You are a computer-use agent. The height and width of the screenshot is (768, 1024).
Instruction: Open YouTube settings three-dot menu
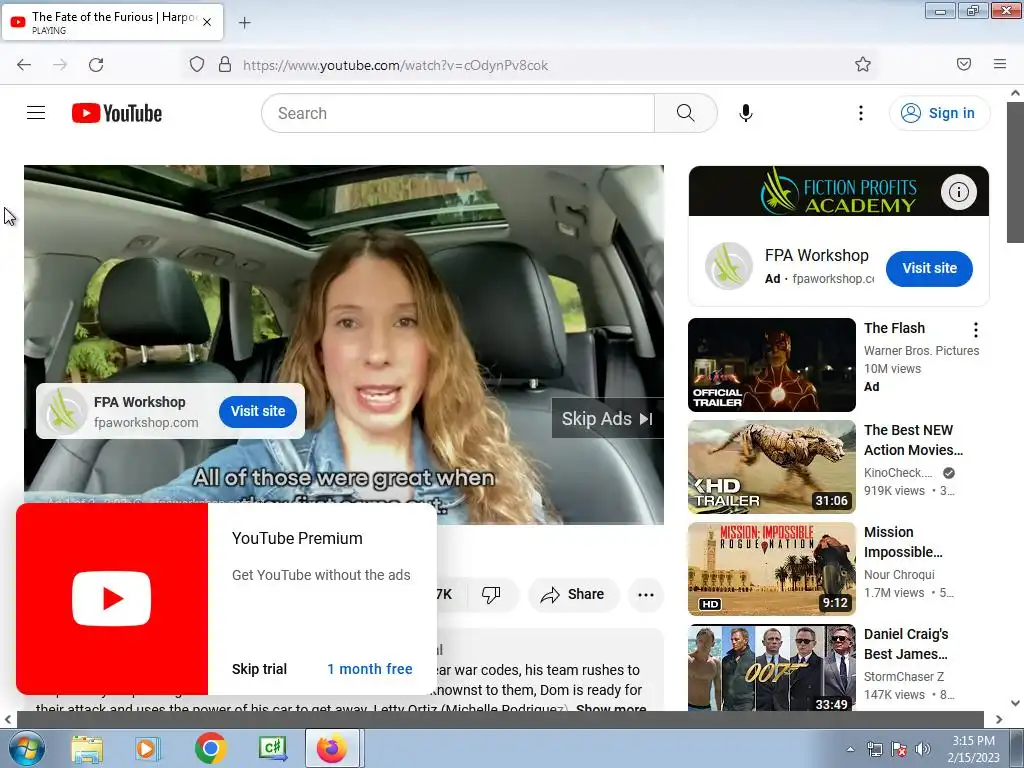(x=861, y=113)
